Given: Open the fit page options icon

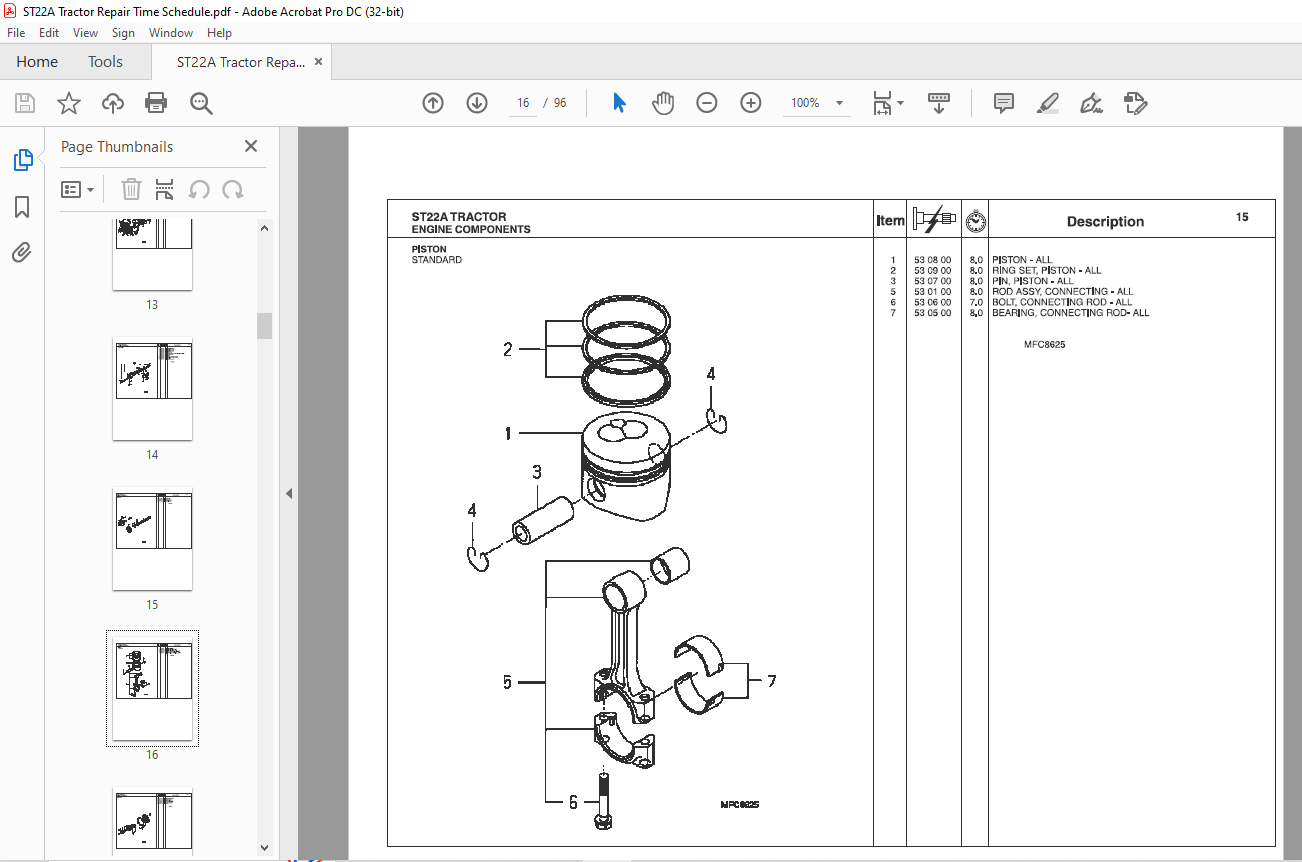Looking at the screenshot, I should [887, 103].
